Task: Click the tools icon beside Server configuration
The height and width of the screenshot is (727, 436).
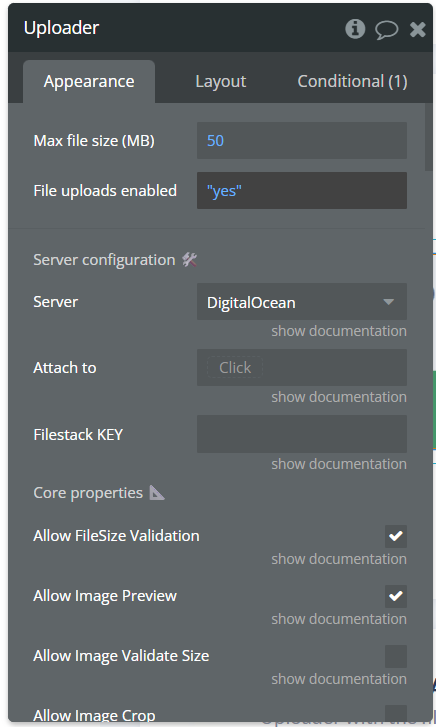Action: click(x=189, y=260)
